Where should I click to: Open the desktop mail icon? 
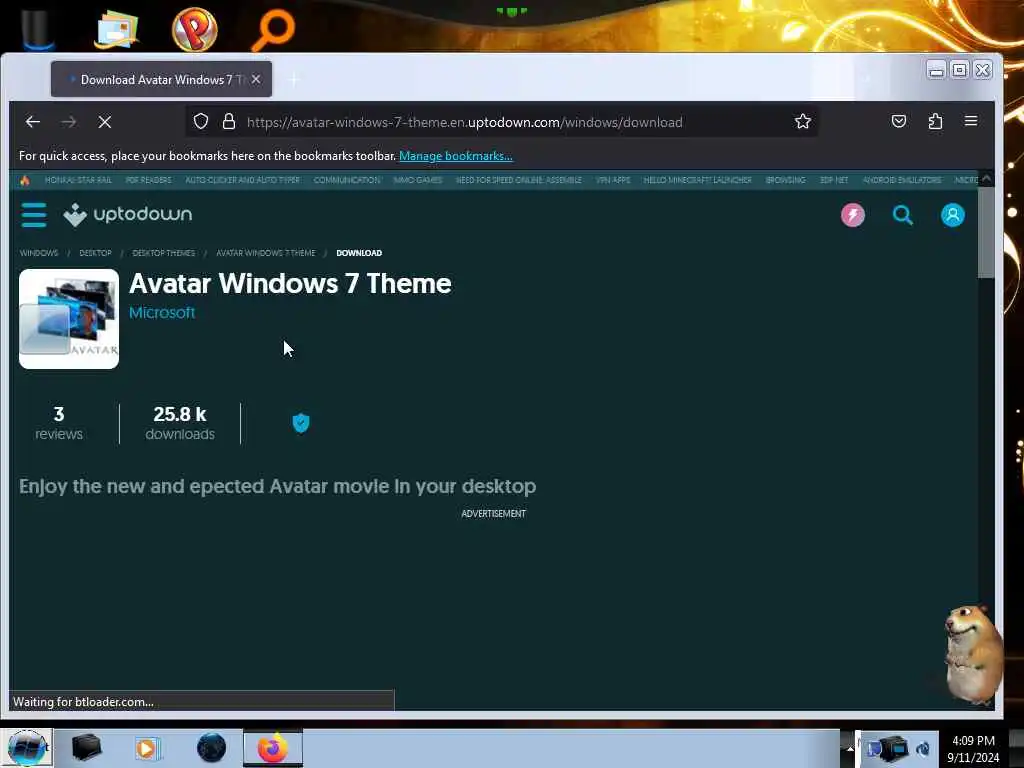116,29
